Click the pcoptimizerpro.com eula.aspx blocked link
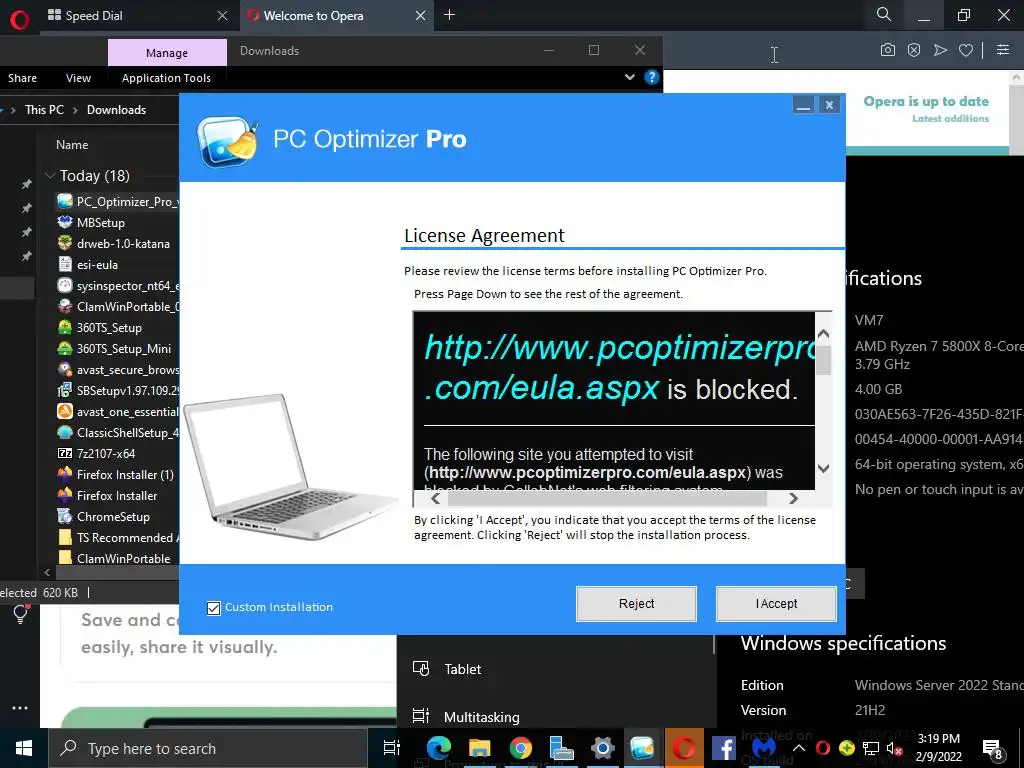Image resolution: width=1024 pixels, height=768 pixels. [x=619, y=367]
